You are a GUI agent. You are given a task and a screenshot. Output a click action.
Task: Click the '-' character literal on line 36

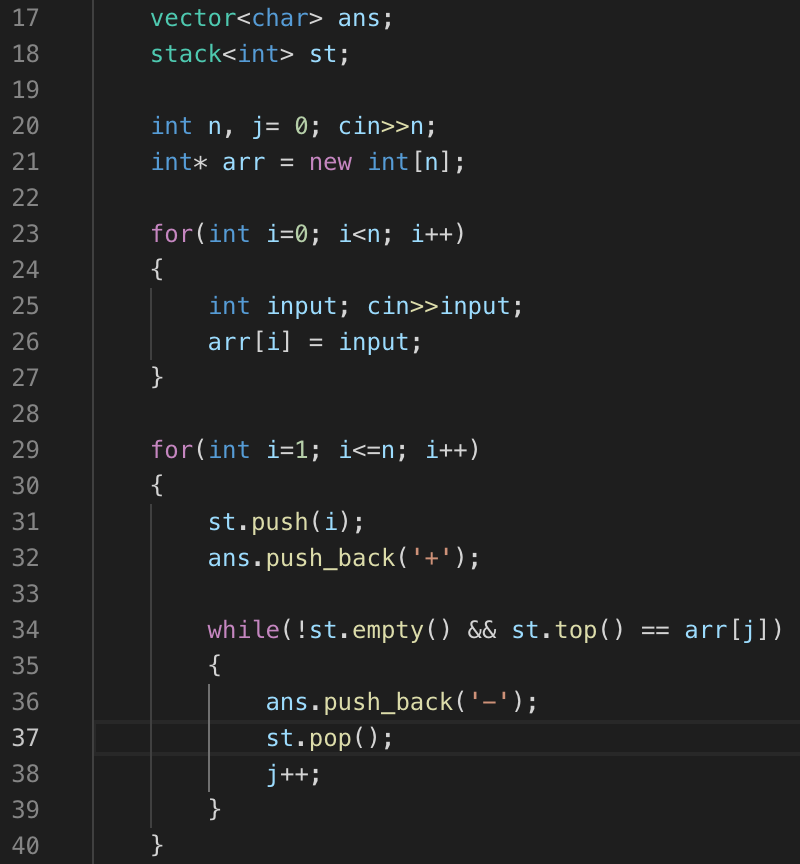tap(489, 702)
